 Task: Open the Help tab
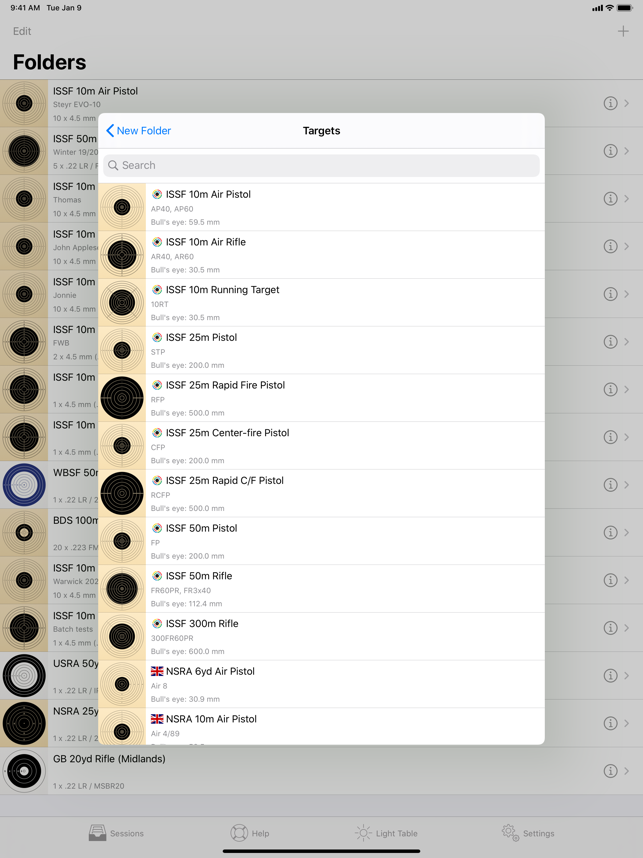(250, 833)
